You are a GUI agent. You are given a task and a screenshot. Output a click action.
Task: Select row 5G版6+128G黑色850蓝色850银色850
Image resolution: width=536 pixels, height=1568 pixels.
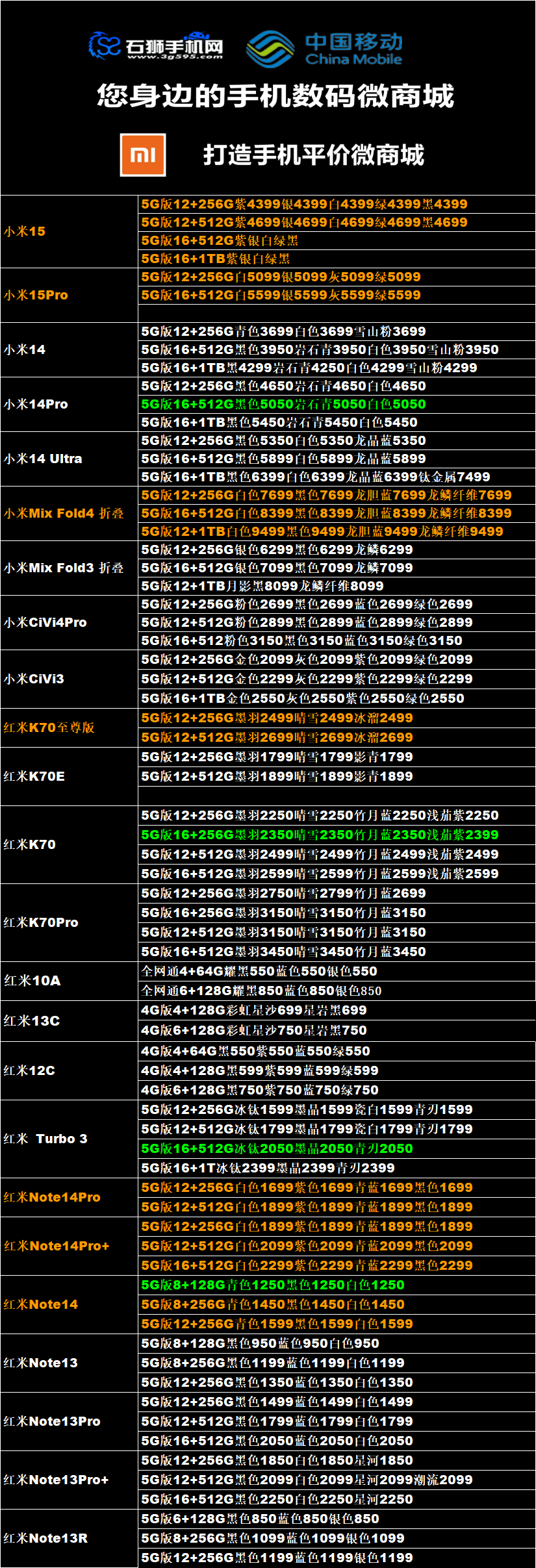(x=337, y=1519)
